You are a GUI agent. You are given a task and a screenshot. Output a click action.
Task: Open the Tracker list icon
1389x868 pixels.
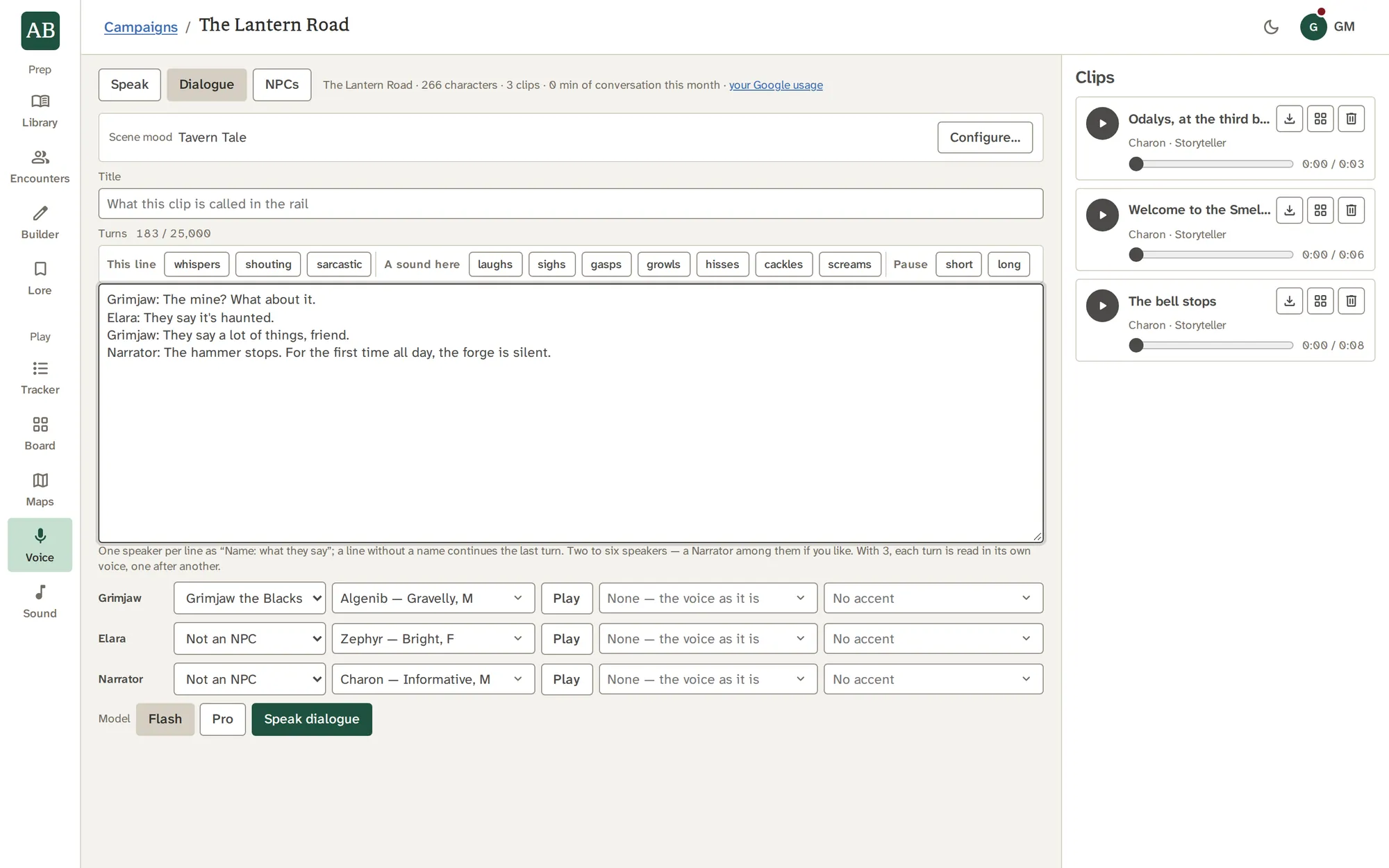(x=40, y=378)
